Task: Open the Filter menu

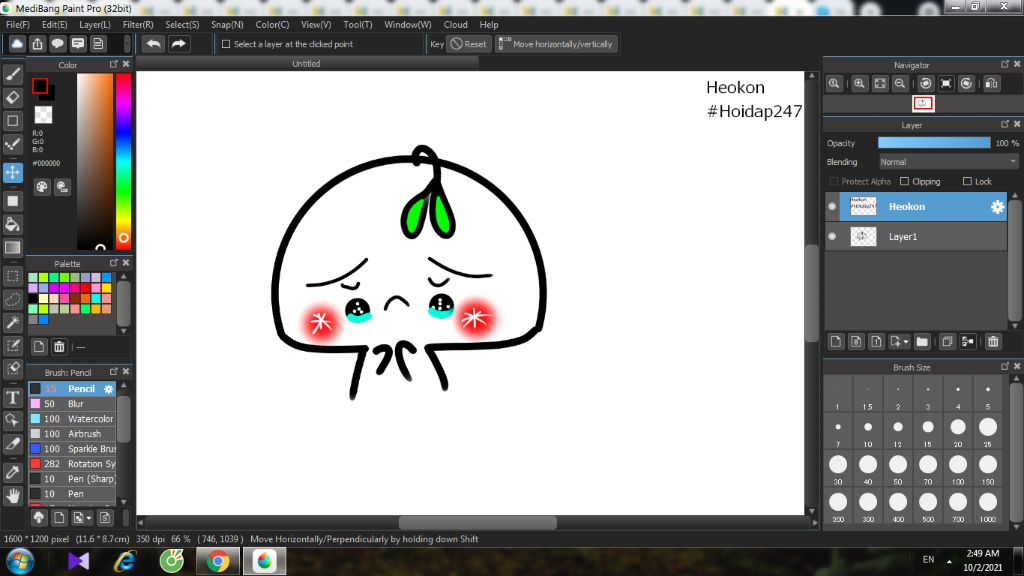Action: 138,25
